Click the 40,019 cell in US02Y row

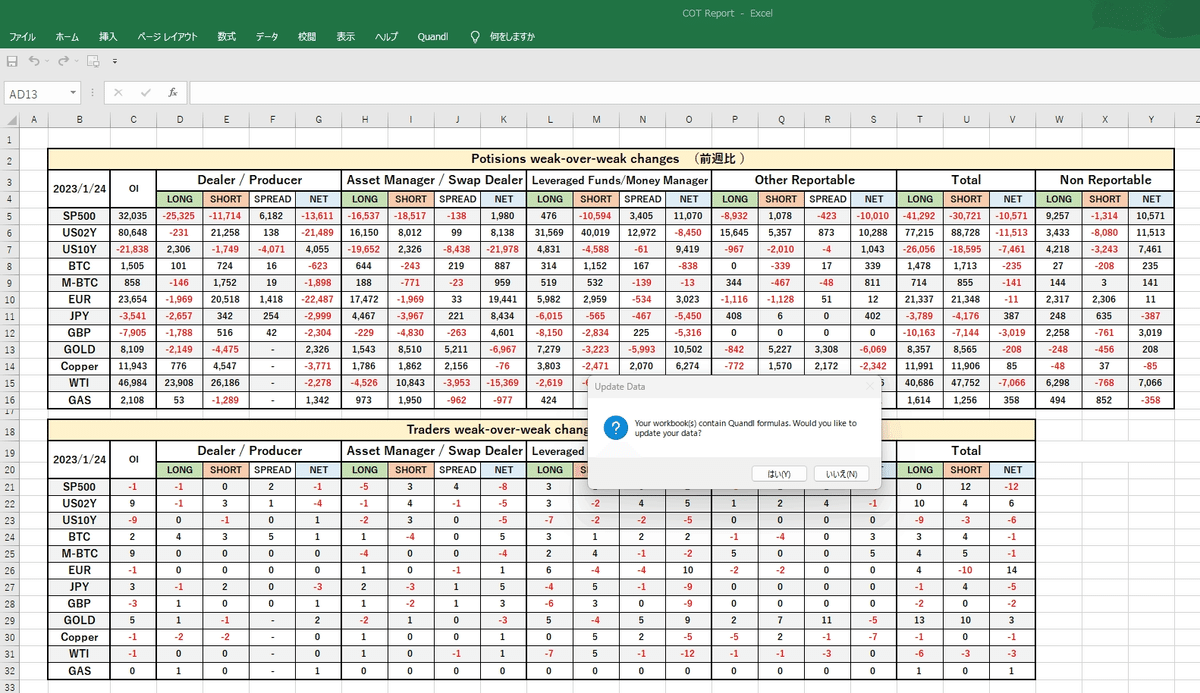(x=597, y=232)
